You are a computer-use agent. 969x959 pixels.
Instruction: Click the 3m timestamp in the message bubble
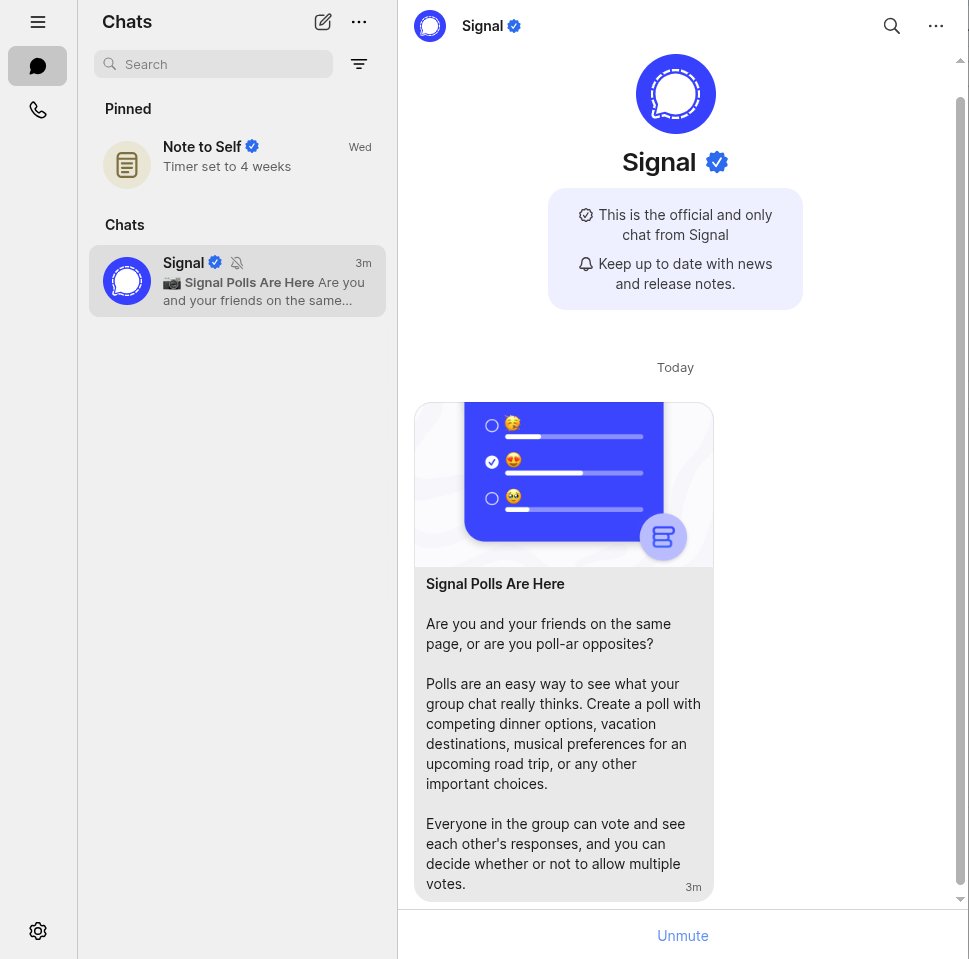tap(693, 887)
